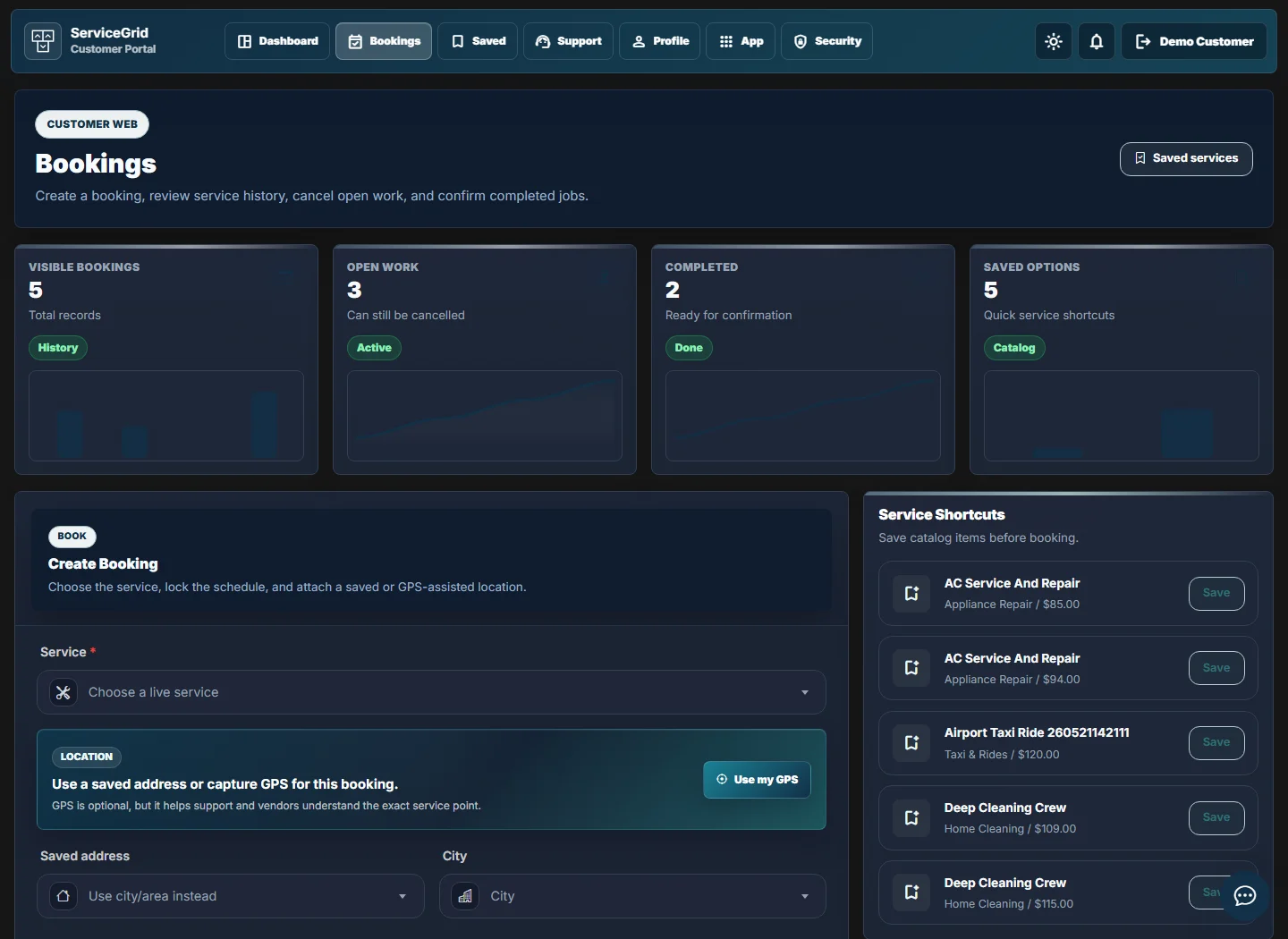1288x939 pixels.
Task: Go to the Dashboard tab
Action: click(x=277, y=41)
